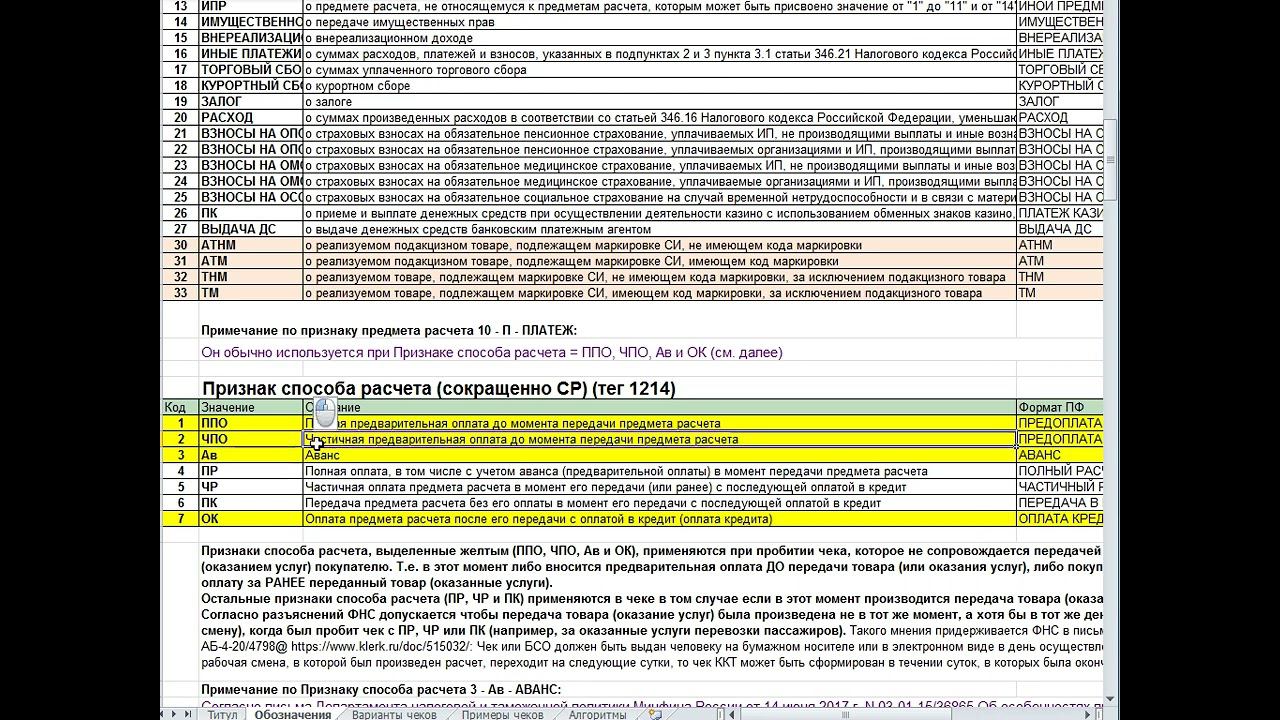Click the 'Примечание по признаку предмета расчета 10' note

tap(389, 330)
